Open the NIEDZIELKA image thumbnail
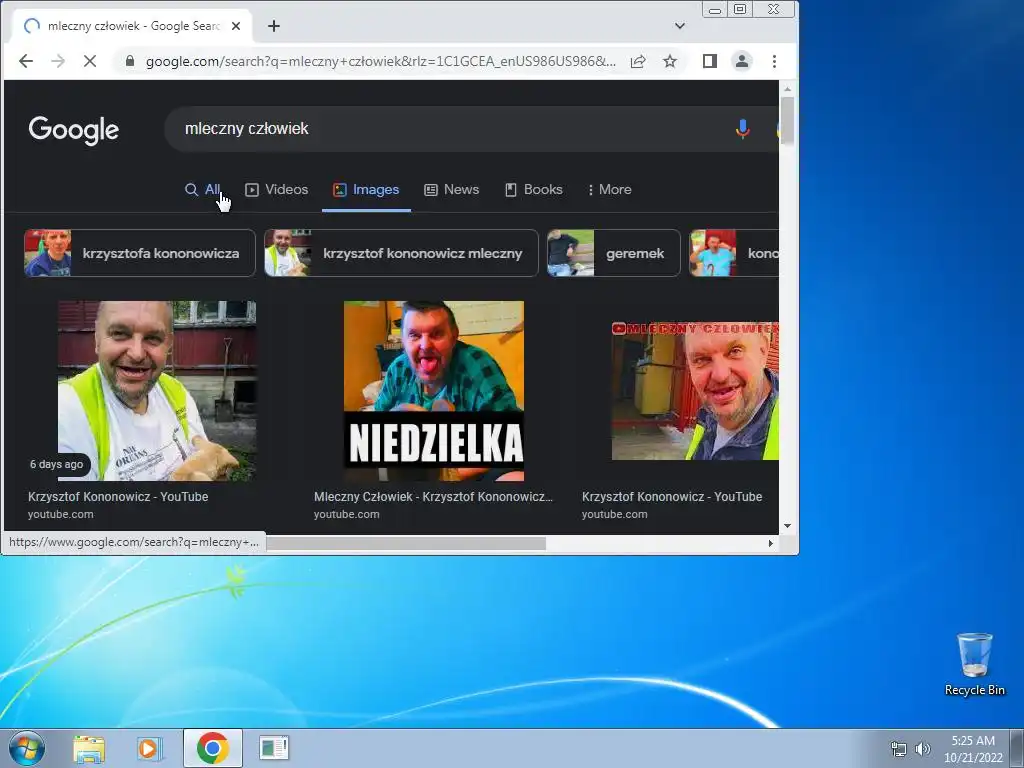 434,391
